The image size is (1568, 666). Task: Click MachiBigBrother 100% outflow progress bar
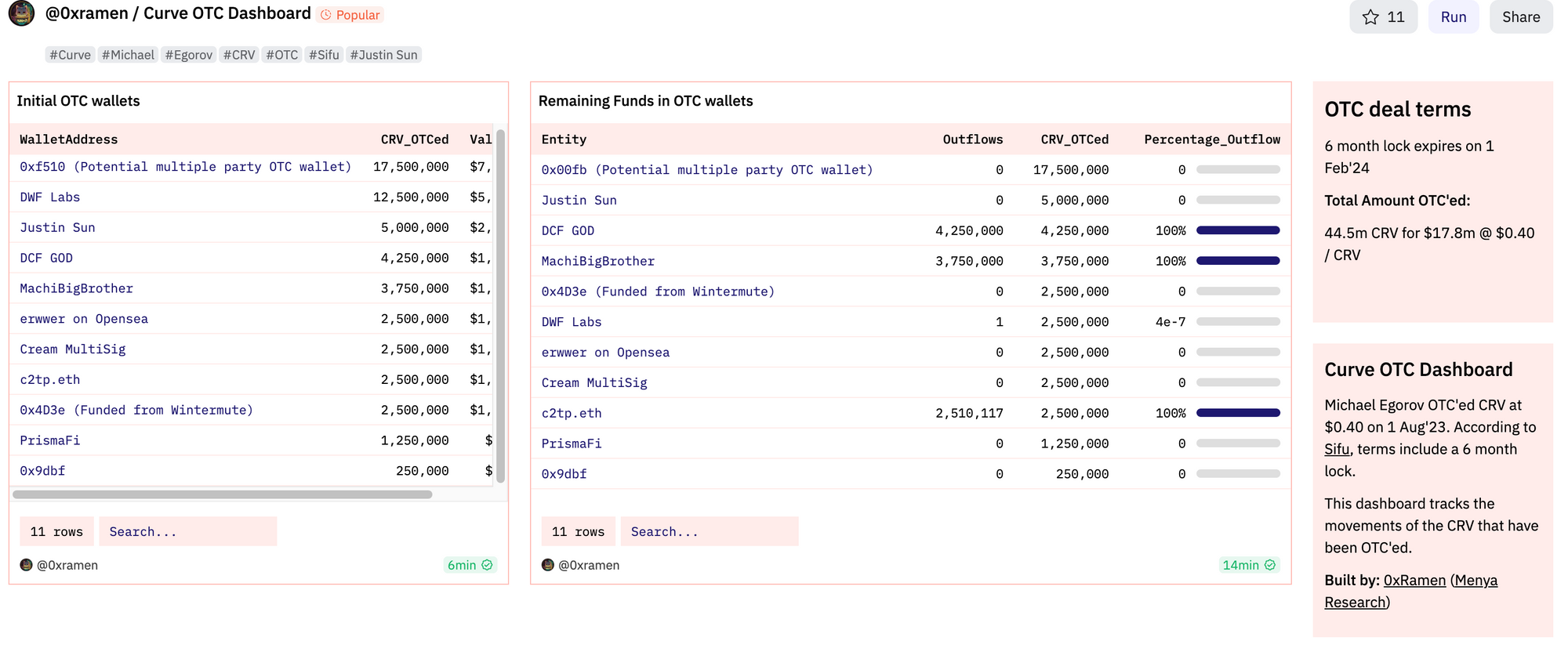[x=1238, y=261]
